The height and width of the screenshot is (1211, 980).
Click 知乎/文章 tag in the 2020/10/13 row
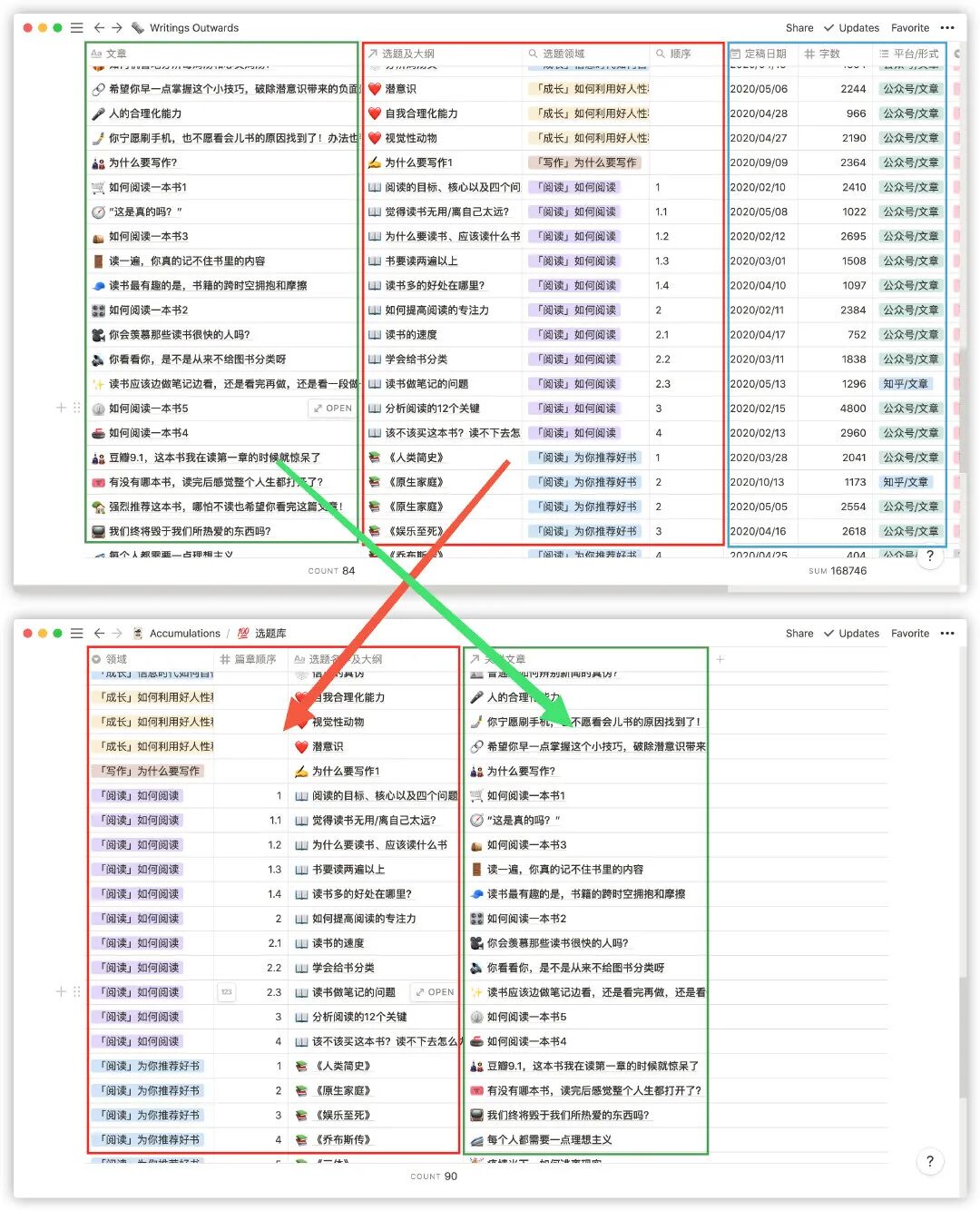click(x=906, y=482)
